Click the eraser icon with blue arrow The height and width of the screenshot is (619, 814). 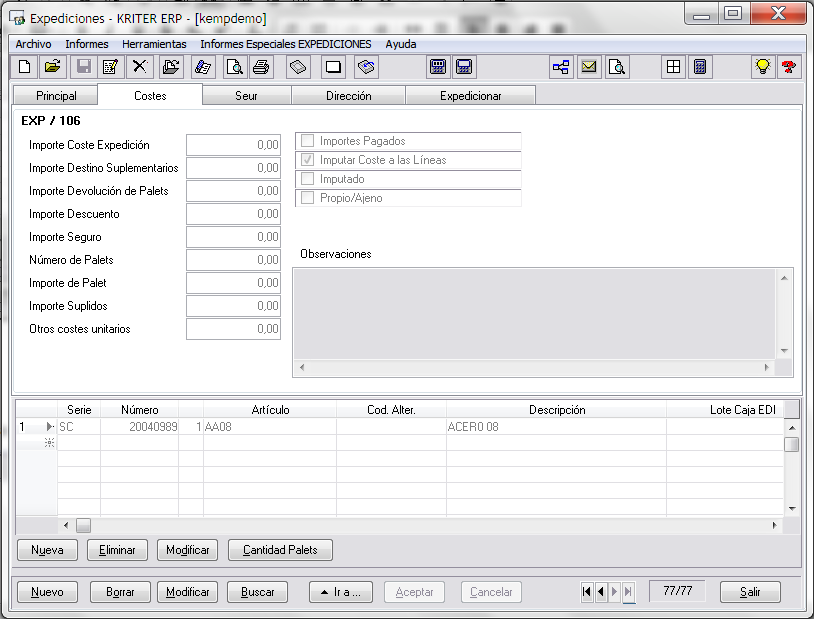[x=367, y=67]
